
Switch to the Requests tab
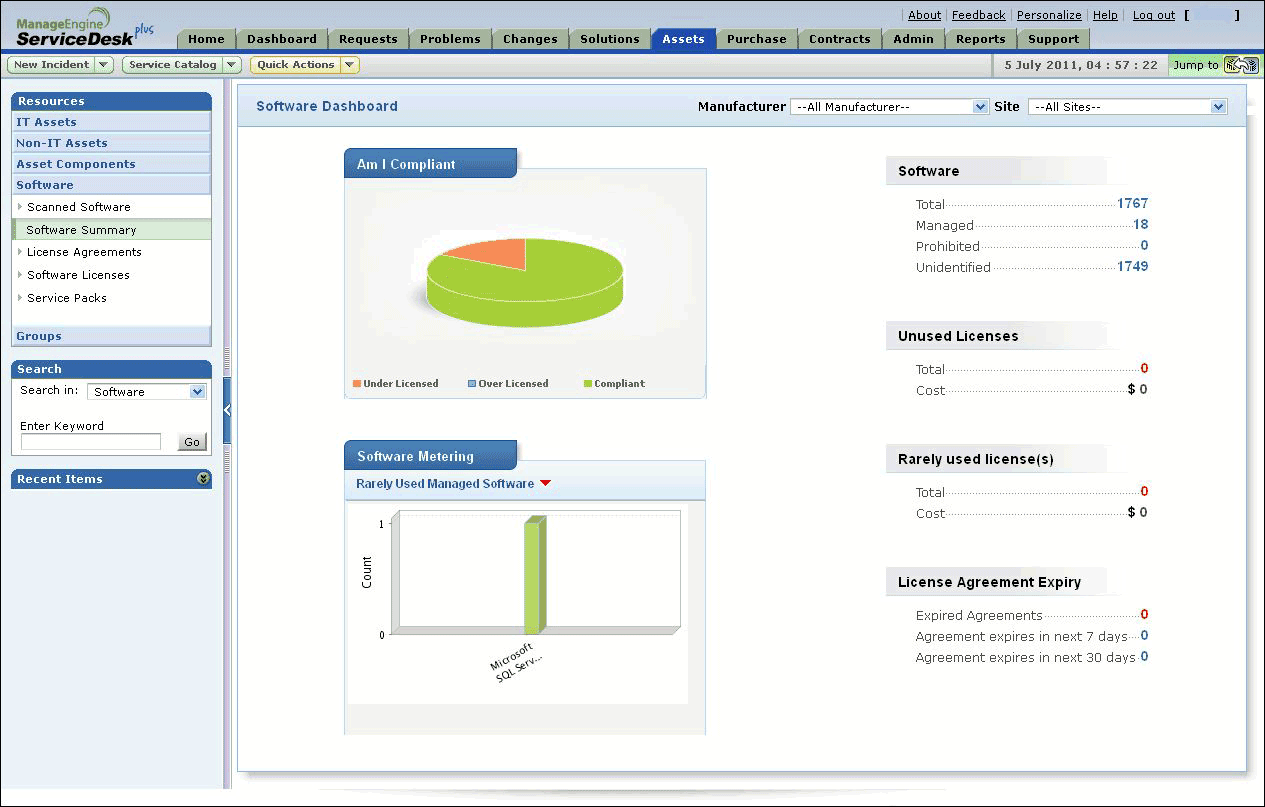(368, 39)
